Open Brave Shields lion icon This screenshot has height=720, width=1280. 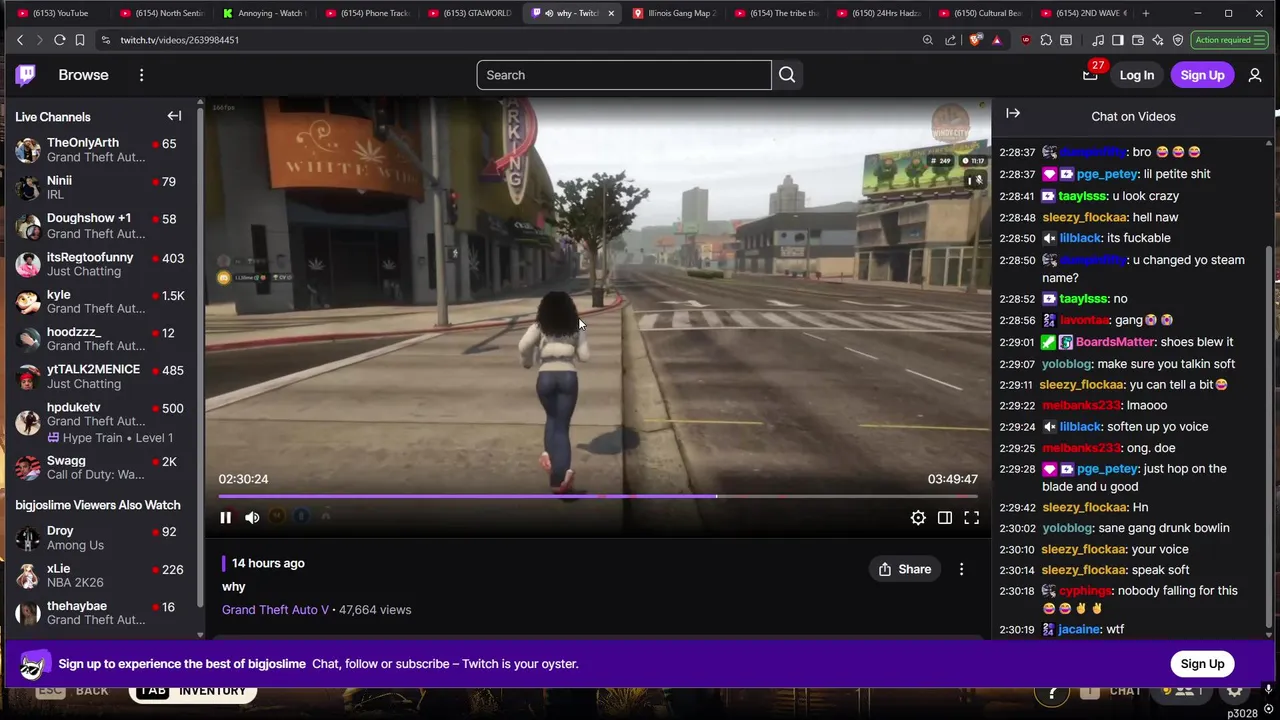(x=975, y=40)
